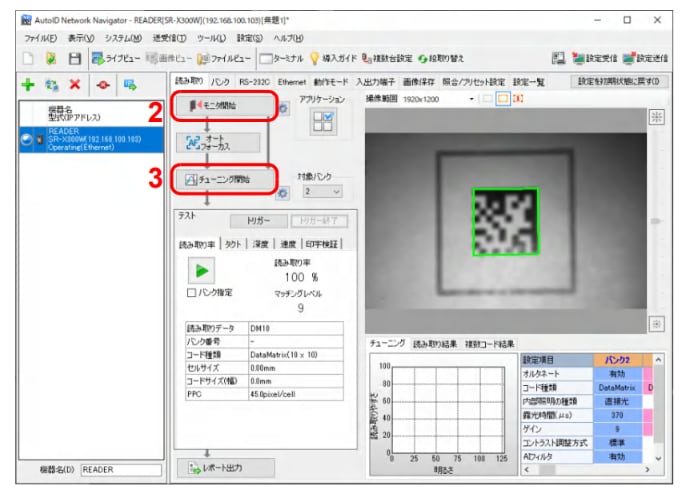The height and width of the screenshot is (499, 693).
Task: Switch to 設定一覧 tab
Action: click(528, 82)
